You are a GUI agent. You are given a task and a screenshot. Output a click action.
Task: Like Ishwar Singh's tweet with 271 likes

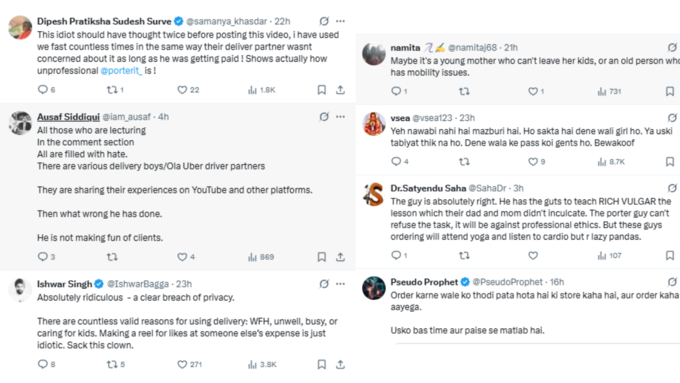pos(182,364)
